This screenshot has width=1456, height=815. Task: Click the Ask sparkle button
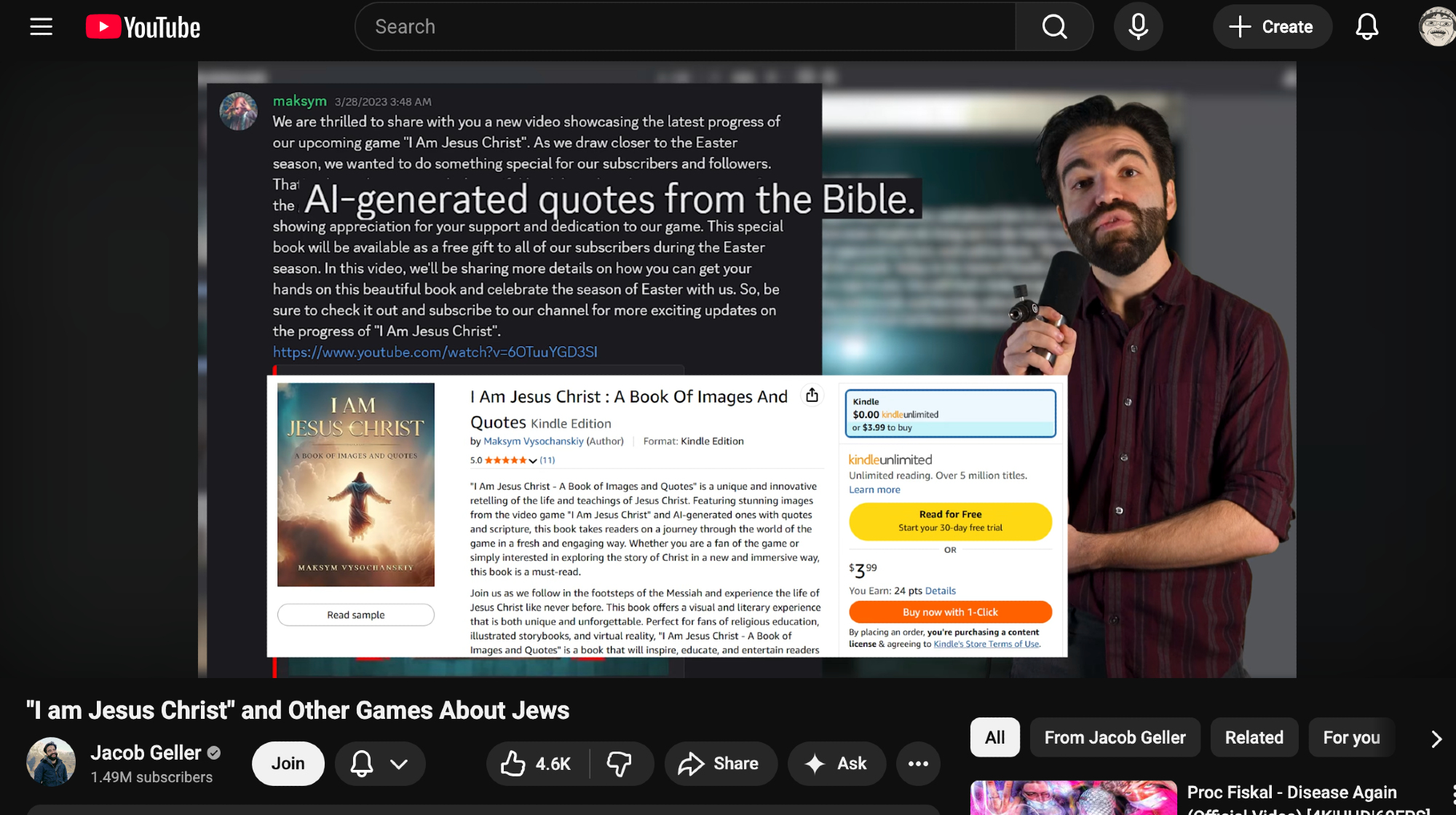[836, 763]
